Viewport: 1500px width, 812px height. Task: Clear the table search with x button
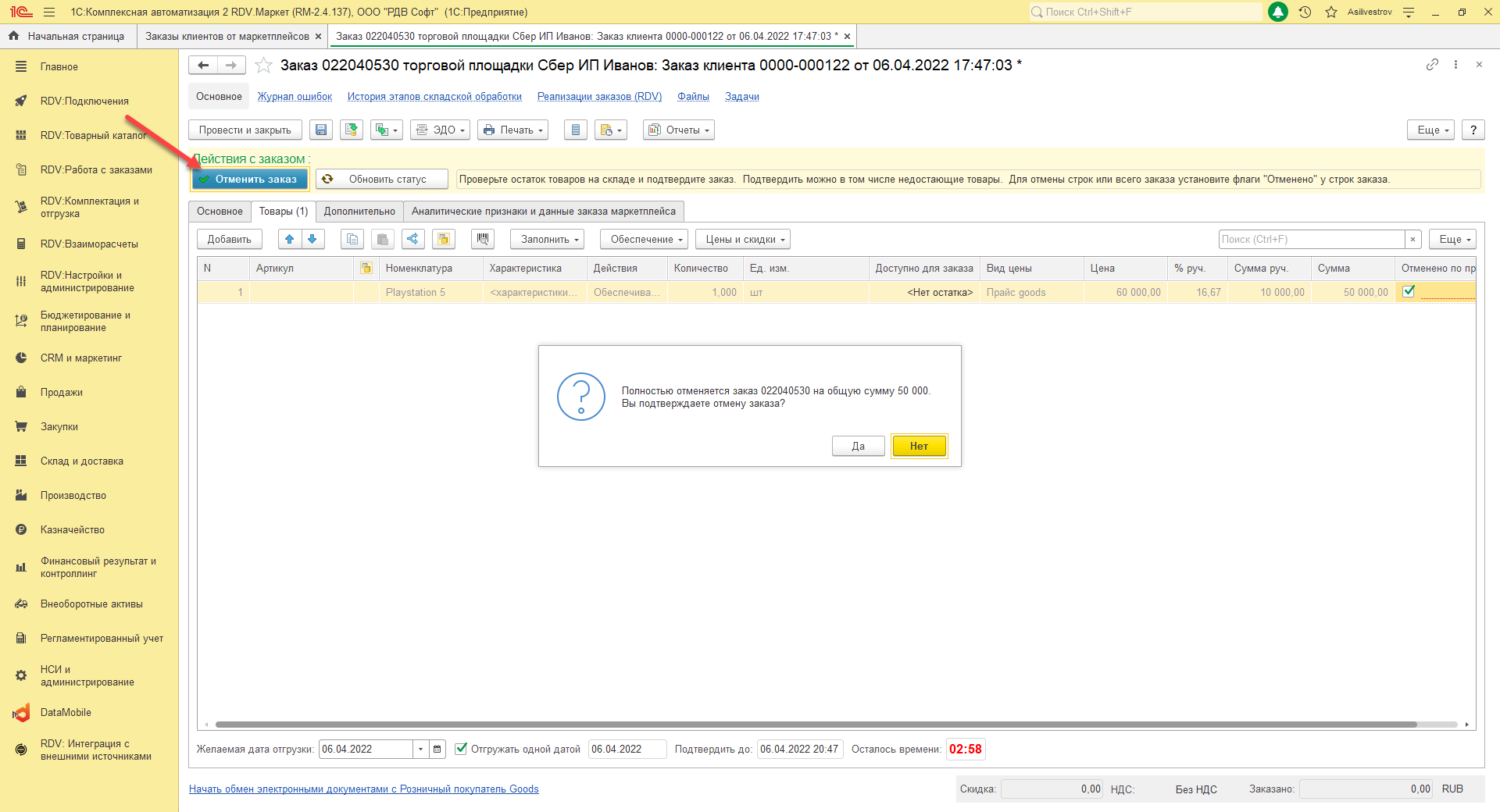pyautogui.click(x=1412, y=240)
